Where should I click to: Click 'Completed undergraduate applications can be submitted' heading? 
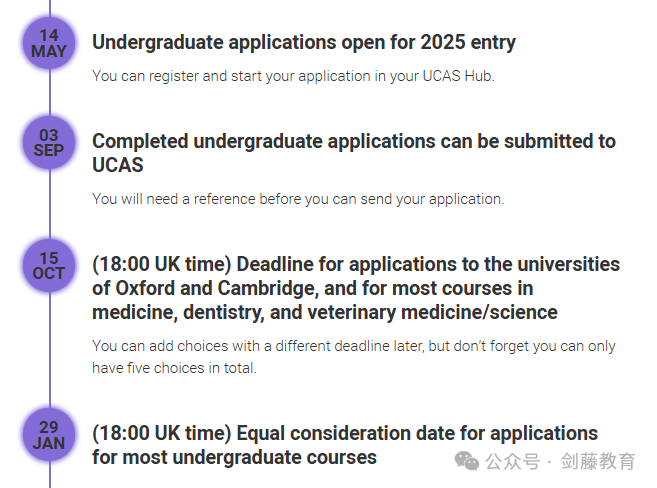[x=354, y=153]
